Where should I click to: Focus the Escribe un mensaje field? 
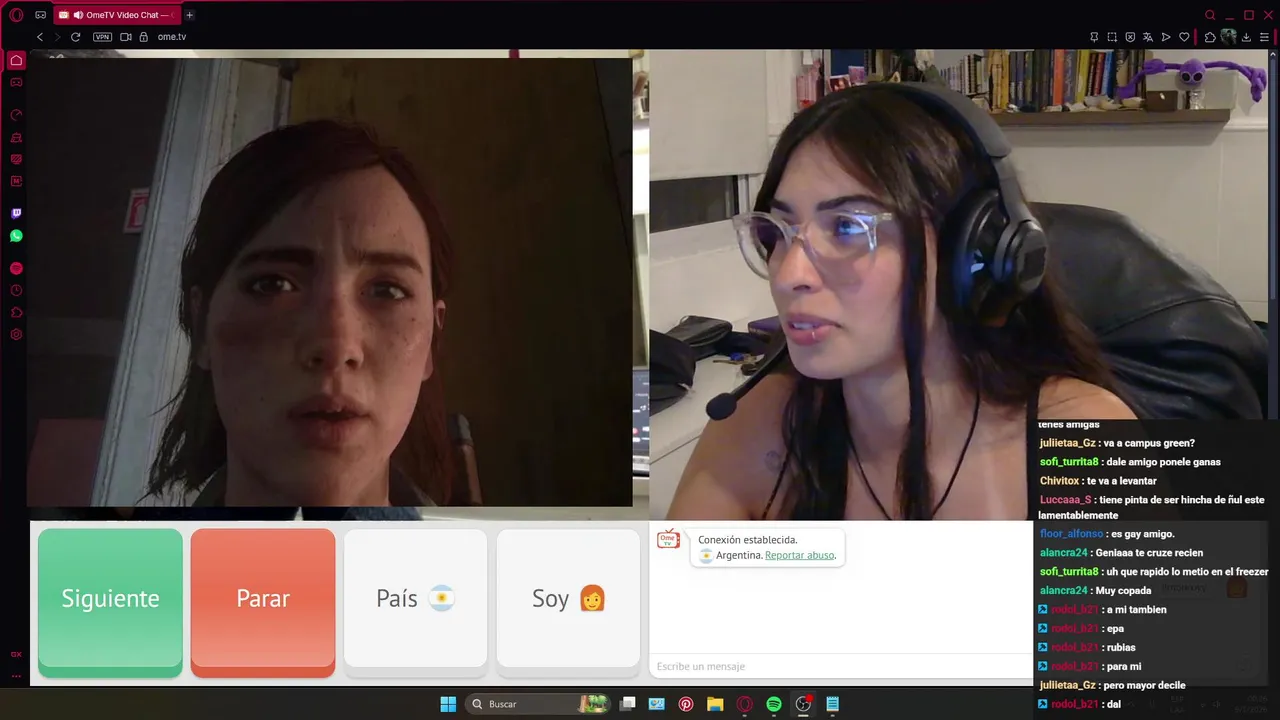pos(840,666)
